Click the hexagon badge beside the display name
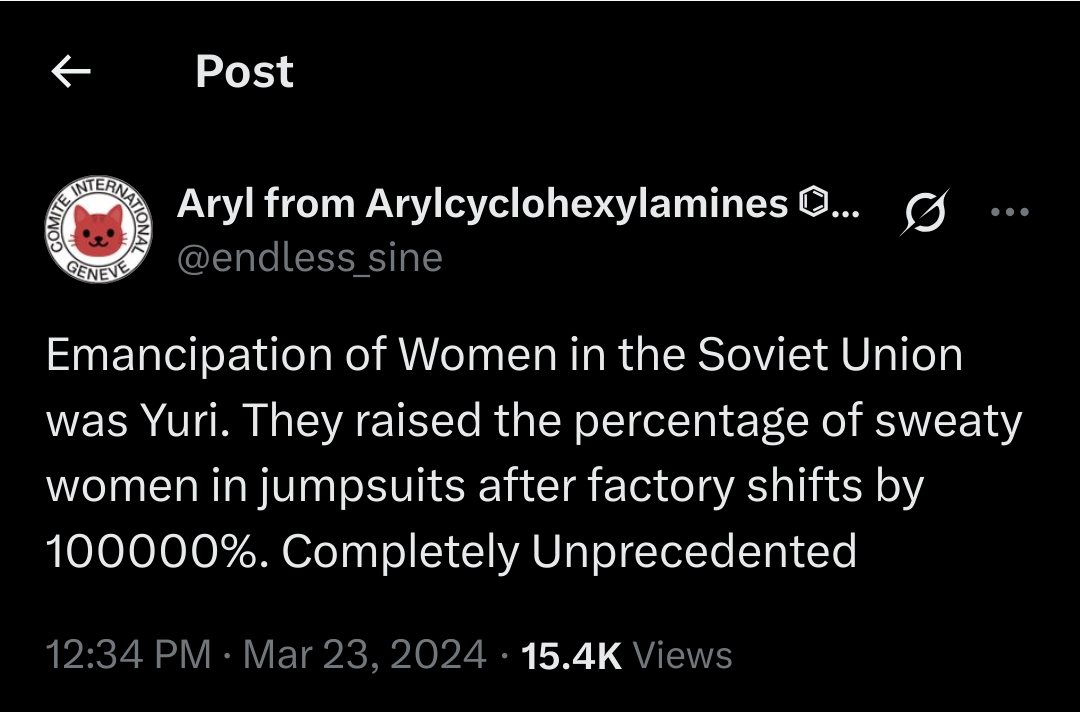 [x=813, y=202]
